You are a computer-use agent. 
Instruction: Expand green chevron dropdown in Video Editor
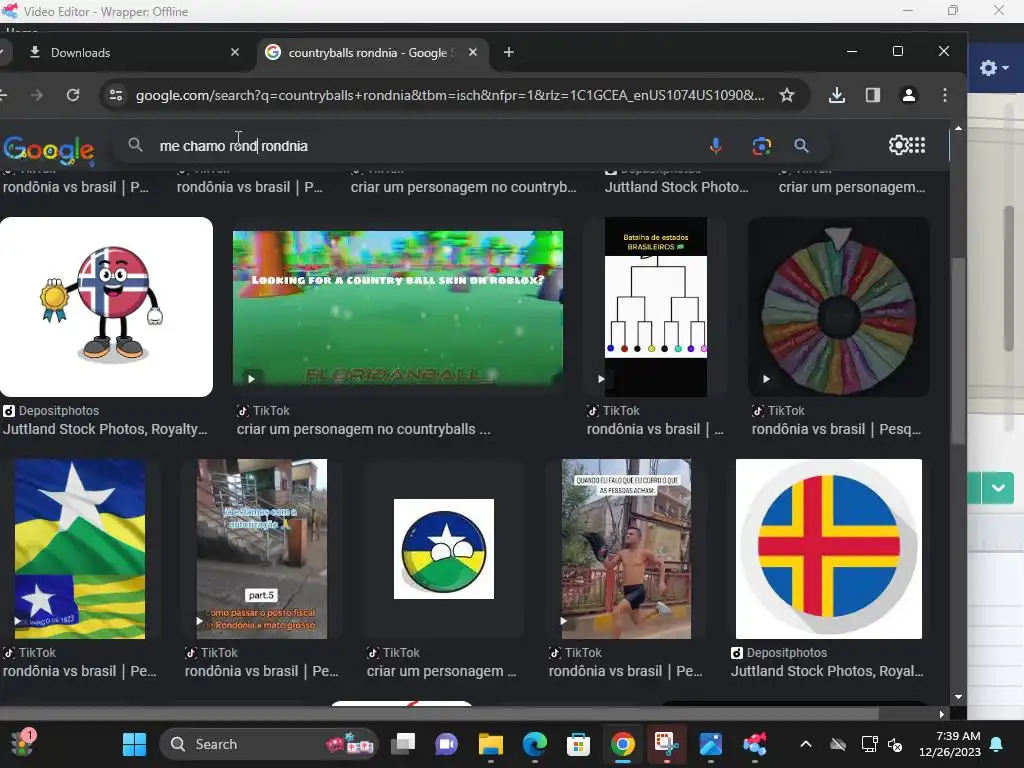tap(999, 488)
